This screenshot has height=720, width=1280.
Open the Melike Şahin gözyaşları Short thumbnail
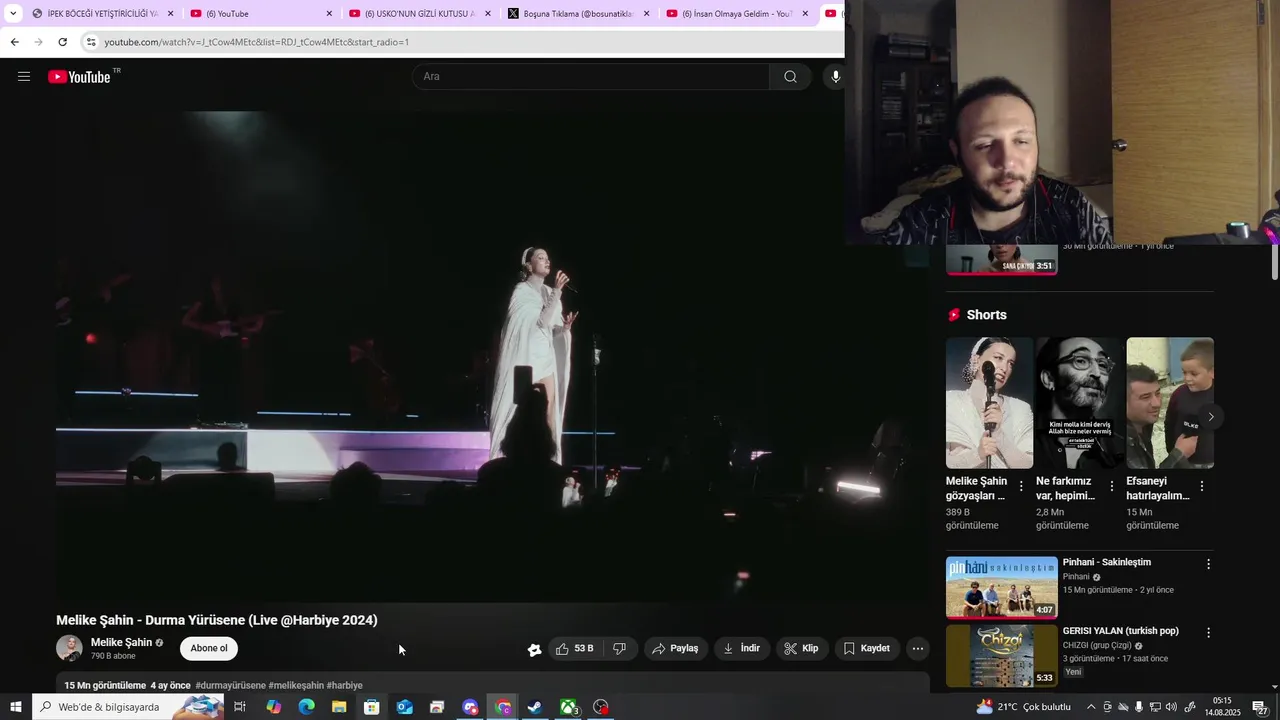[x=989, y=402]
